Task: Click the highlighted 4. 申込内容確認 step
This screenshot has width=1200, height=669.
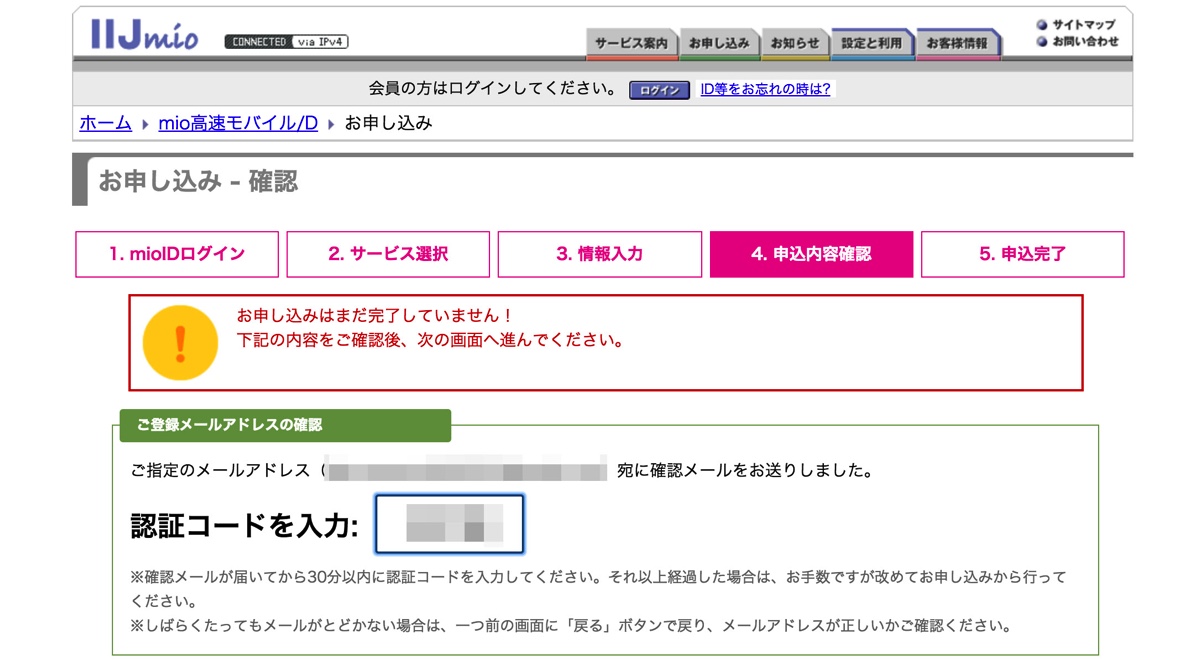Action: pyautogui.click(x=811, y=254)
